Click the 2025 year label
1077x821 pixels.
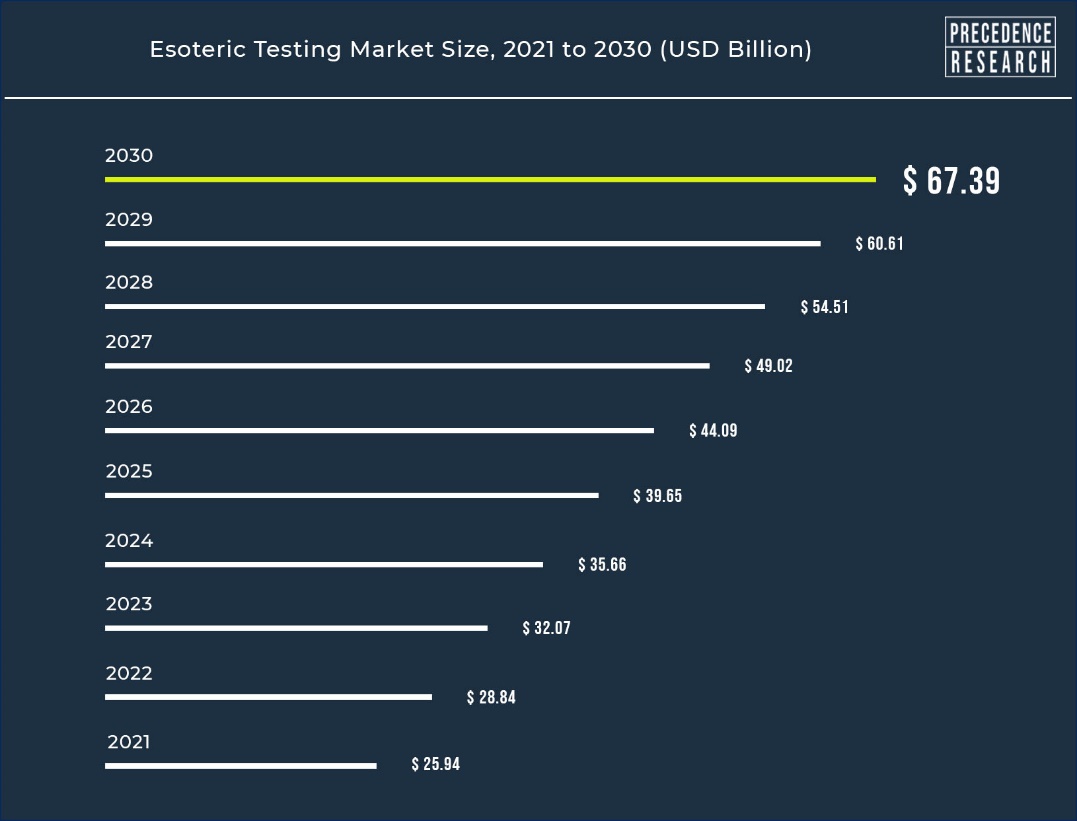[x=128, y=471]
